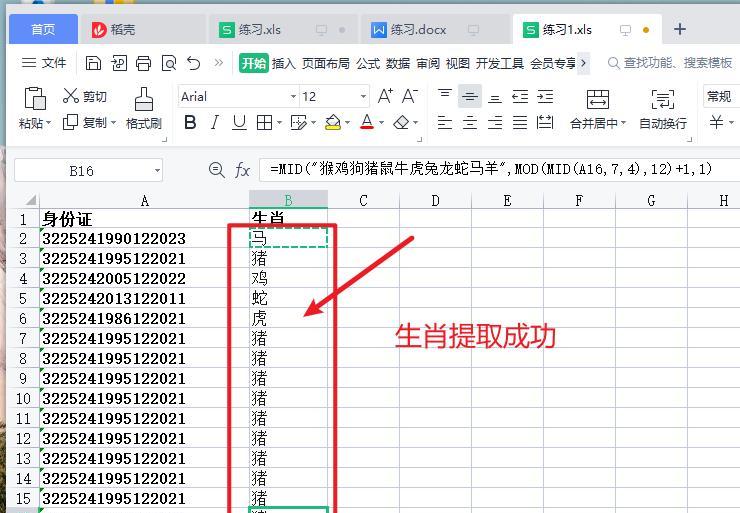Image resolution: width=740 pixels, height=513 pixels.
Task: Switch to the 数据 ribbon tab
Action: pyautogui.click(x=398, y=63)
